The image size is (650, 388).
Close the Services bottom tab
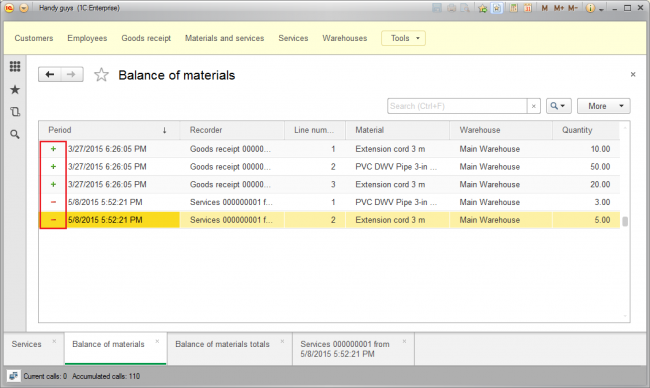[54, 342]
